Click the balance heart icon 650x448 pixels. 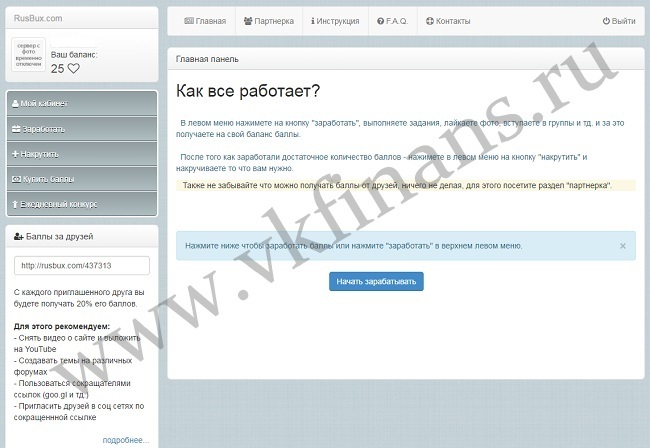point(73,68)
